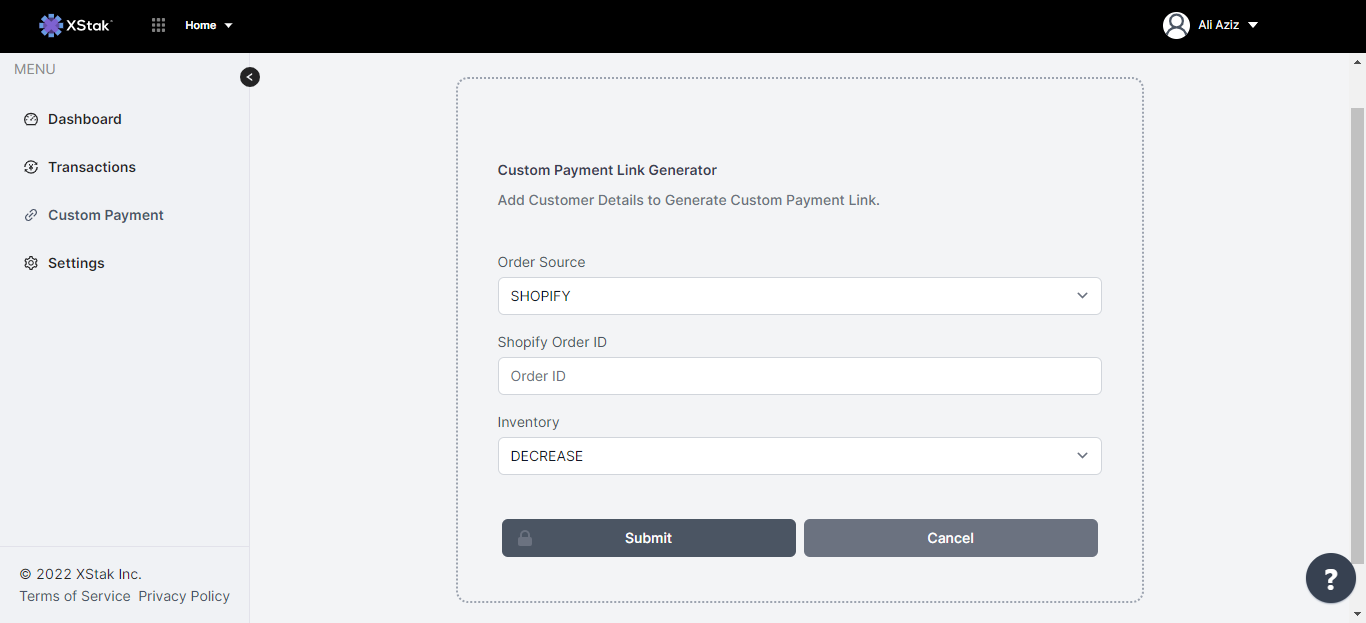Click the Dashboard gauge icon

coord(31,119)
